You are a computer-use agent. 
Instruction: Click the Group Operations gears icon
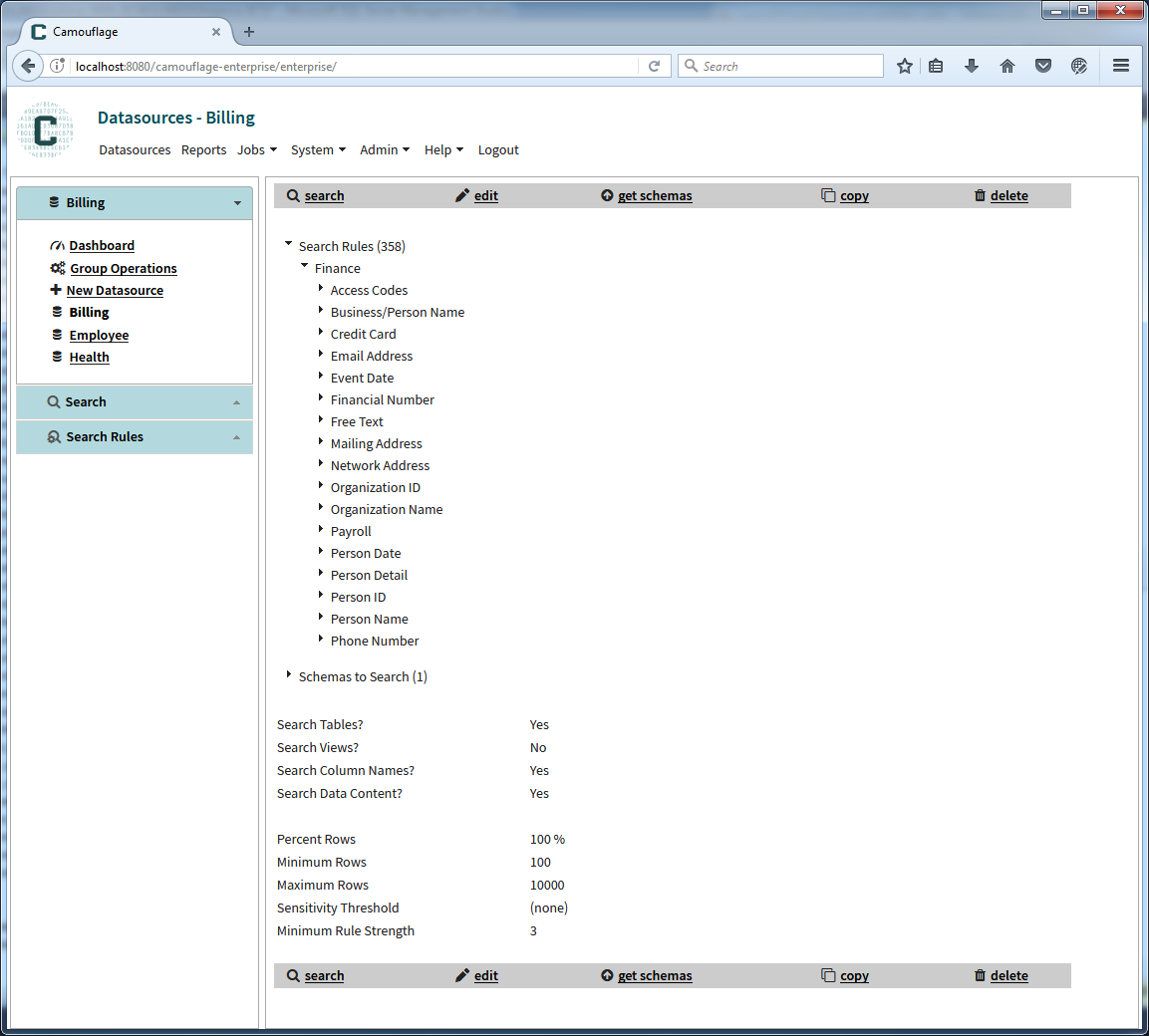click(57, 268)
